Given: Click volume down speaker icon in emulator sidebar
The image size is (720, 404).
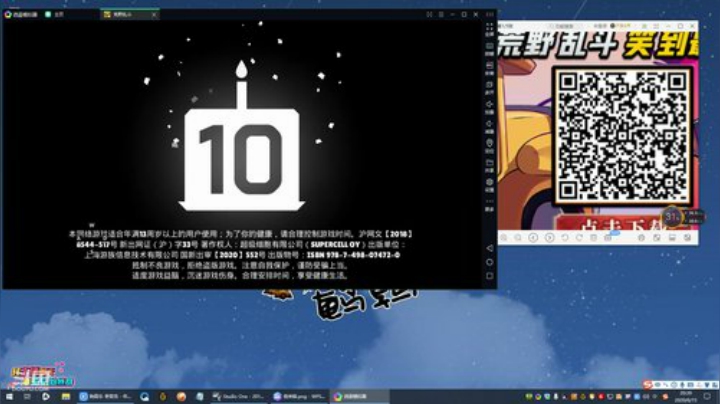Looking at the screenshot, I should (489, 126).
